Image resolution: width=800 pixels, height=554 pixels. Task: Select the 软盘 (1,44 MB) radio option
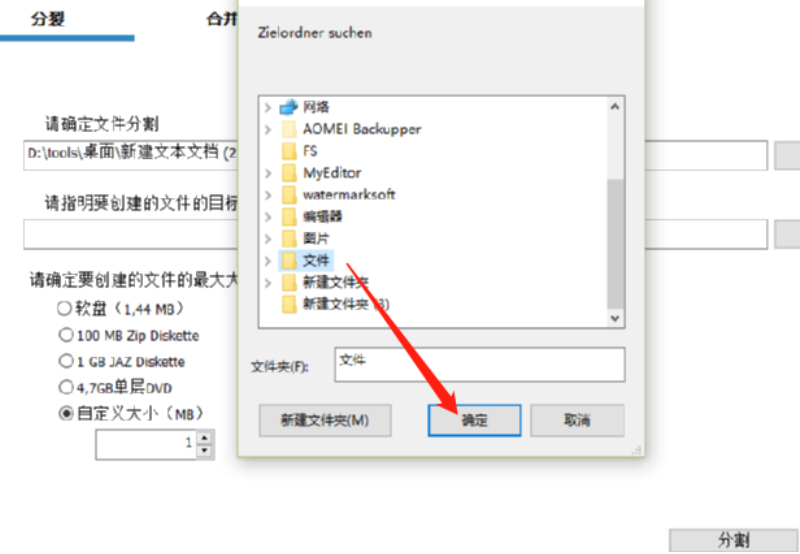tap(64, 308)
